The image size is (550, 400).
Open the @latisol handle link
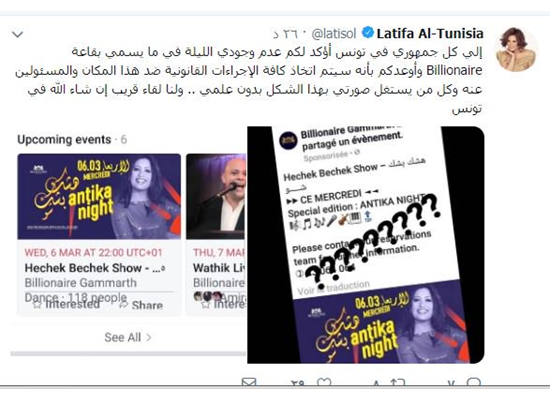(334, 34)
